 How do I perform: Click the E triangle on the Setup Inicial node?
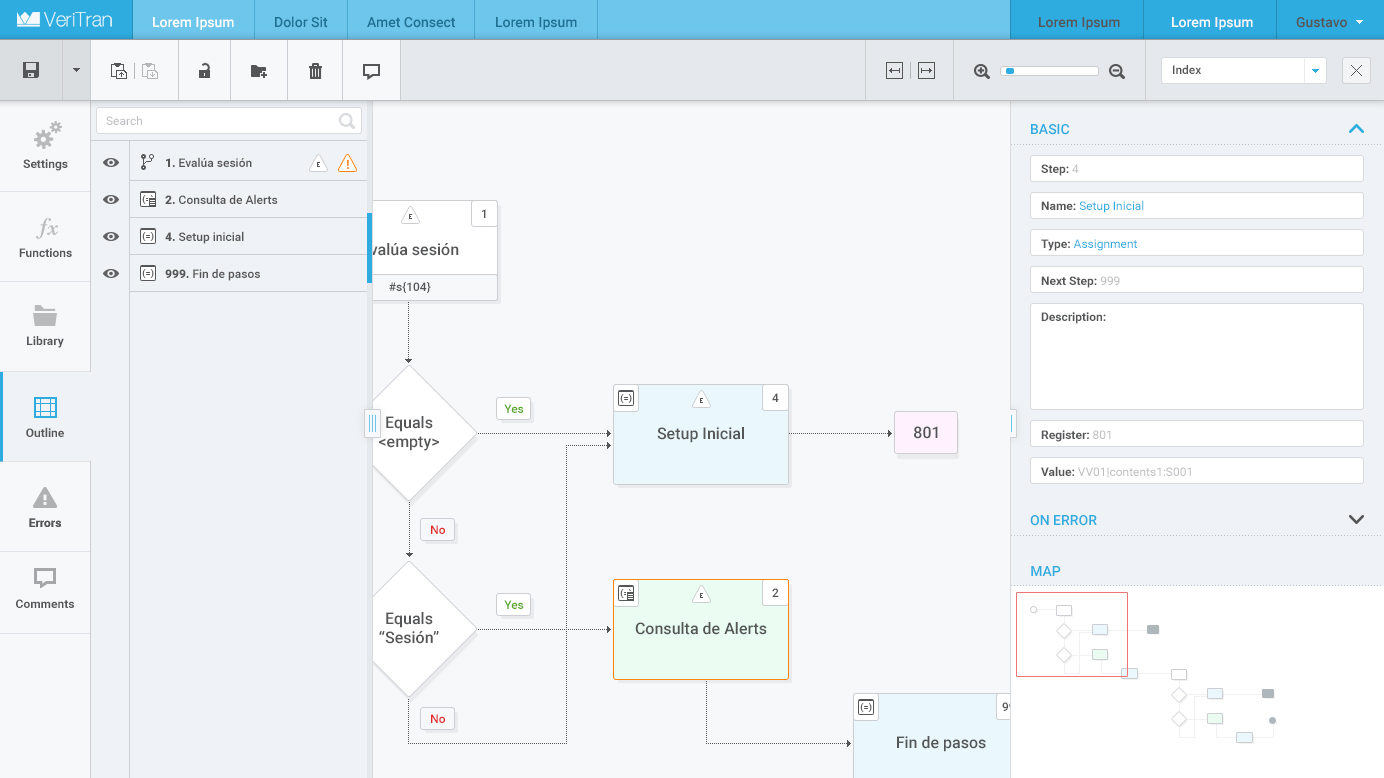tap(701, 399)
